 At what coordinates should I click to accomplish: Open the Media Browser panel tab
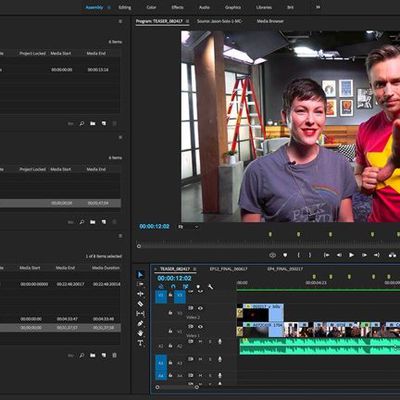[x=270, y=21]
